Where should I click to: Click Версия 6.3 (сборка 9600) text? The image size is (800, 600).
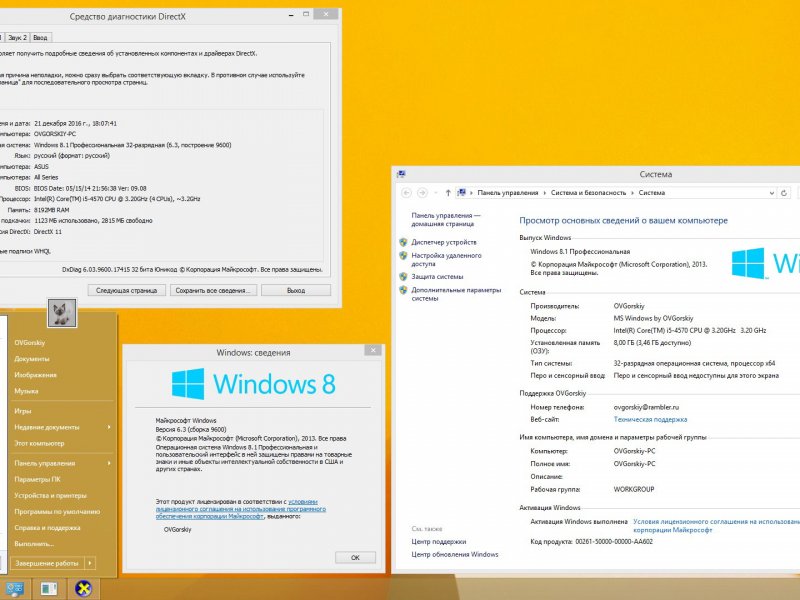tap(191, 430)
